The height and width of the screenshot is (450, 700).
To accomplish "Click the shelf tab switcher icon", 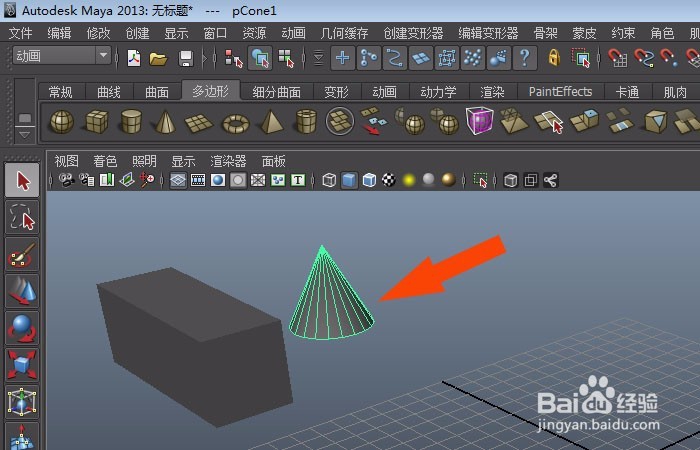I will pyautogui.click(x=25, y=118).
